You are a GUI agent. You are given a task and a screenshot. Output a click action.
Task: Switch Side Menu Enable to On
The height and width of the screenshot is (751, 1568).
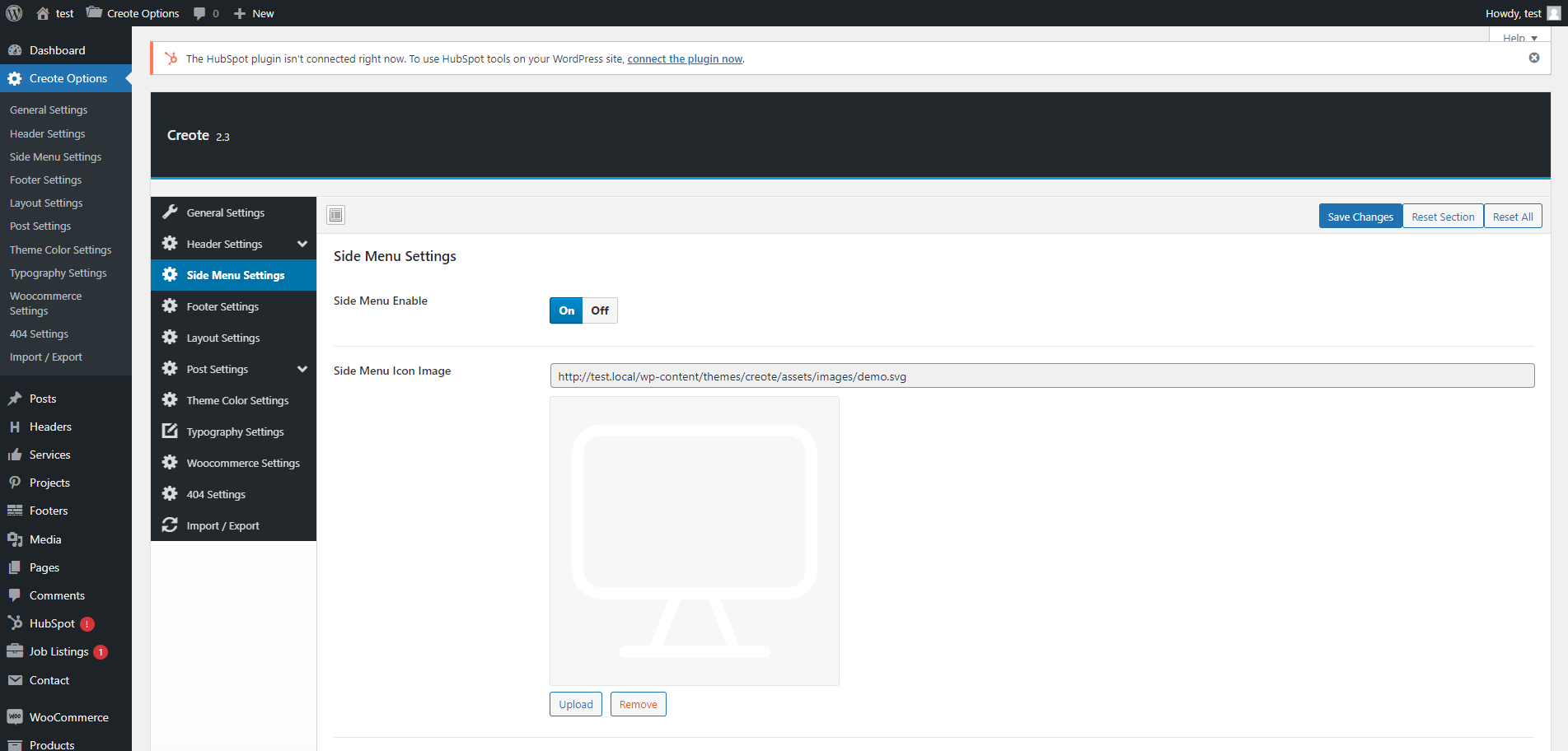pos(566,310)
